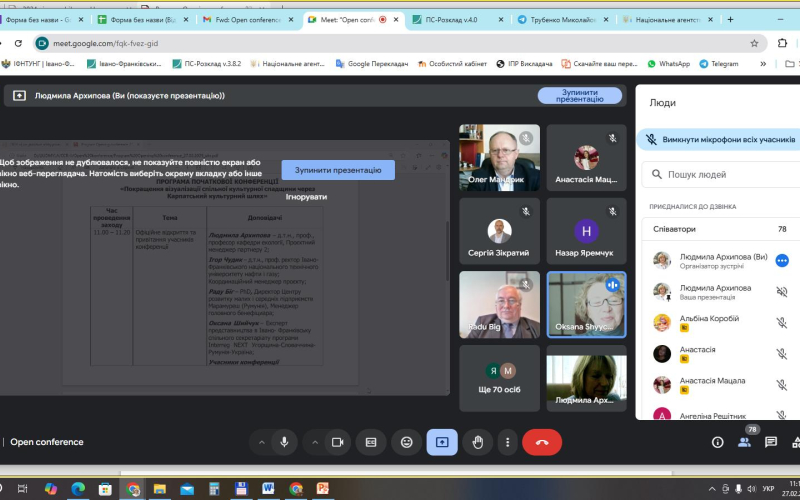This screenshot has height=500, width=800.
Task: Toggle the people panel icon showing 78
Action: (744, 442)
